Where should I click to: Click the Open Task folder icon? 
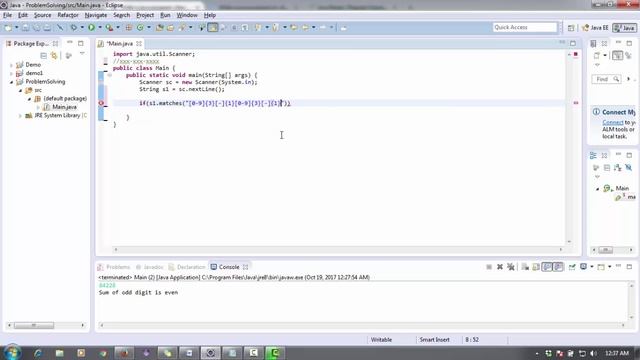pyautogui.click(x=171, y=27)
